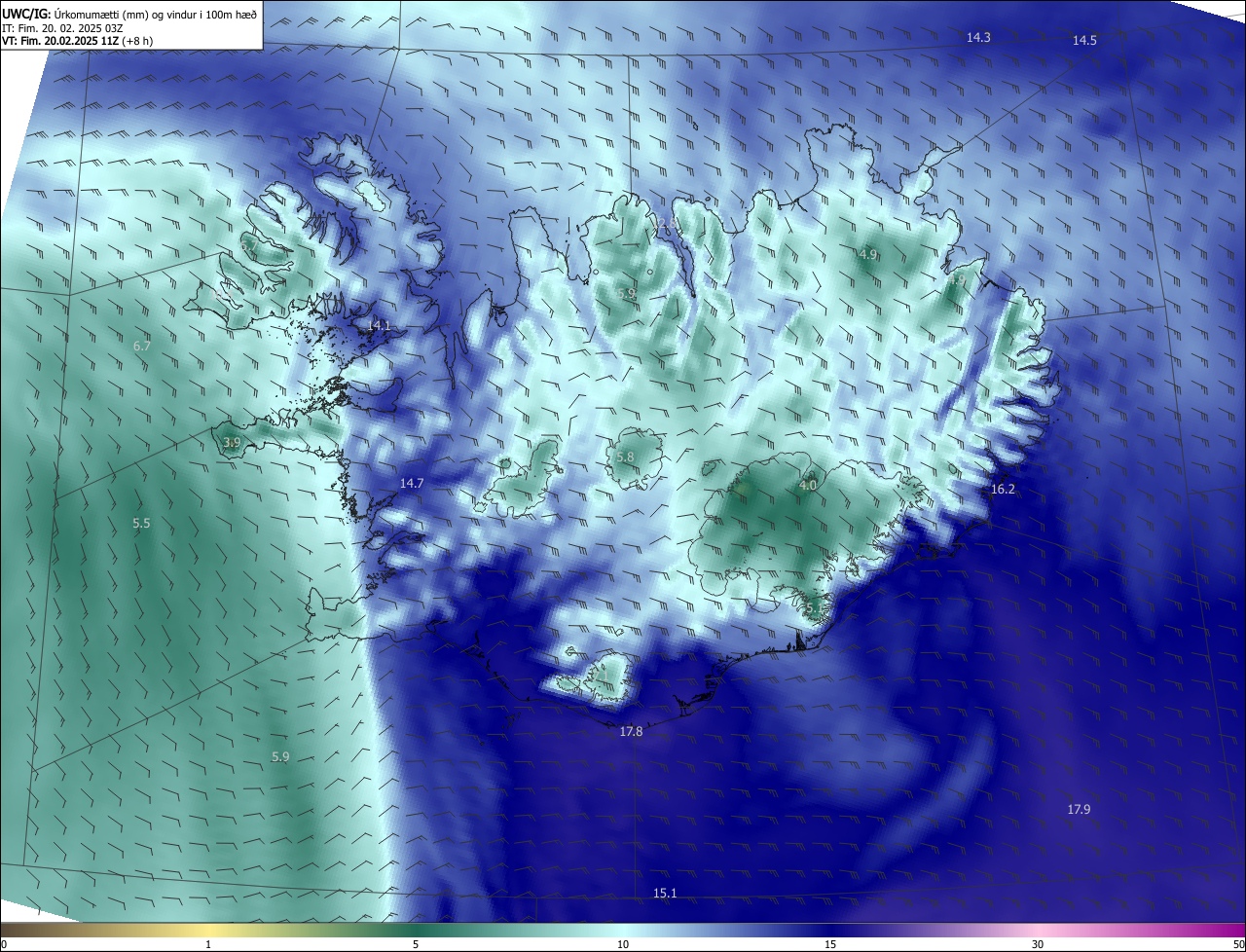Viewport: 1246px width, 952px height.
Task: Click the 14.5 value label on the map
Action: [x=1084, y=40]
